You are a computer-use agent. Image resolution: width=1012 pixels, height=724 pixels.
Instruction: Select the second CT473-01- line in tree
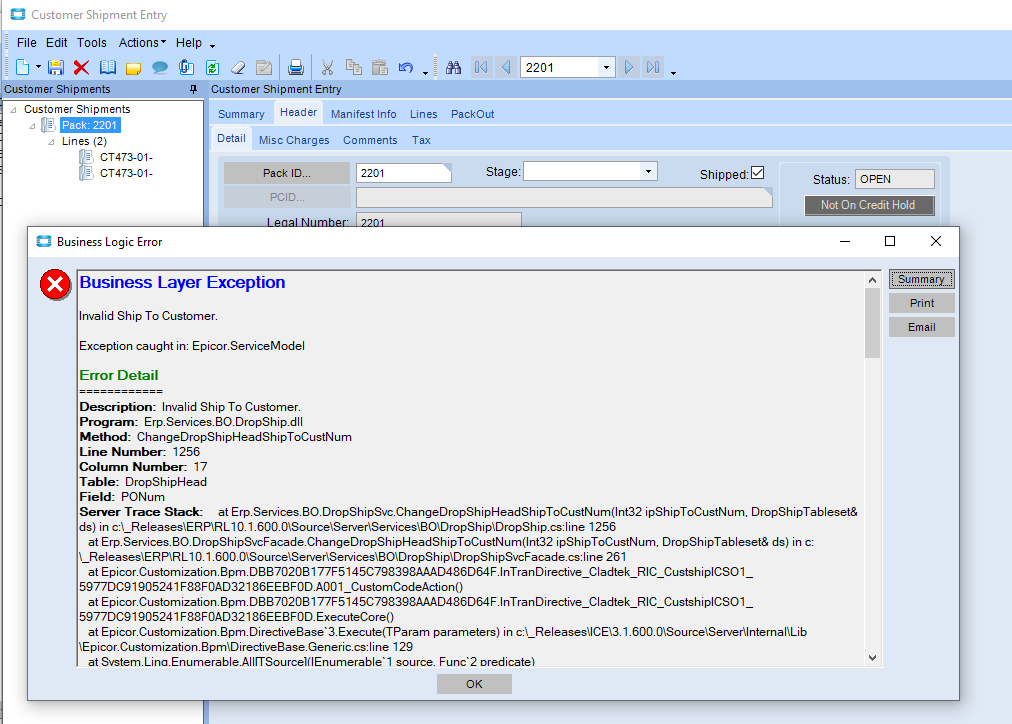(x=126, y=173)
